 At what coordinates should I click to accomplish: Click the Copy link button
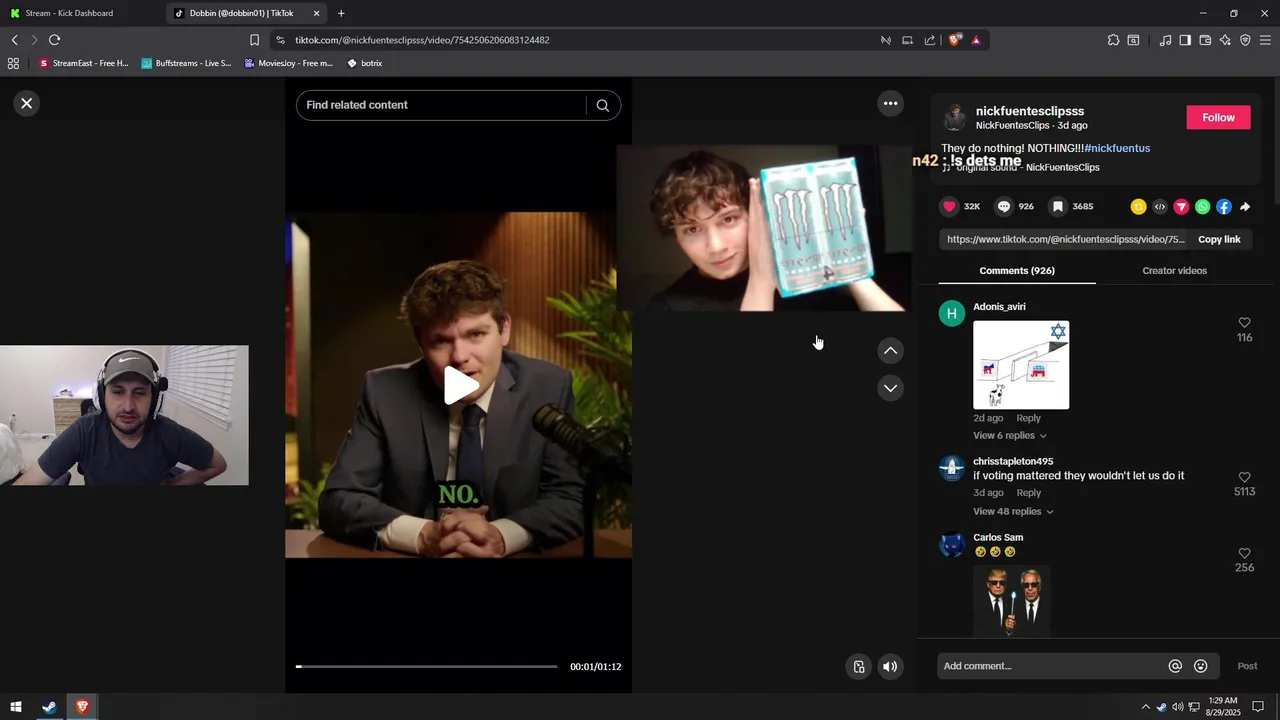1219,239
